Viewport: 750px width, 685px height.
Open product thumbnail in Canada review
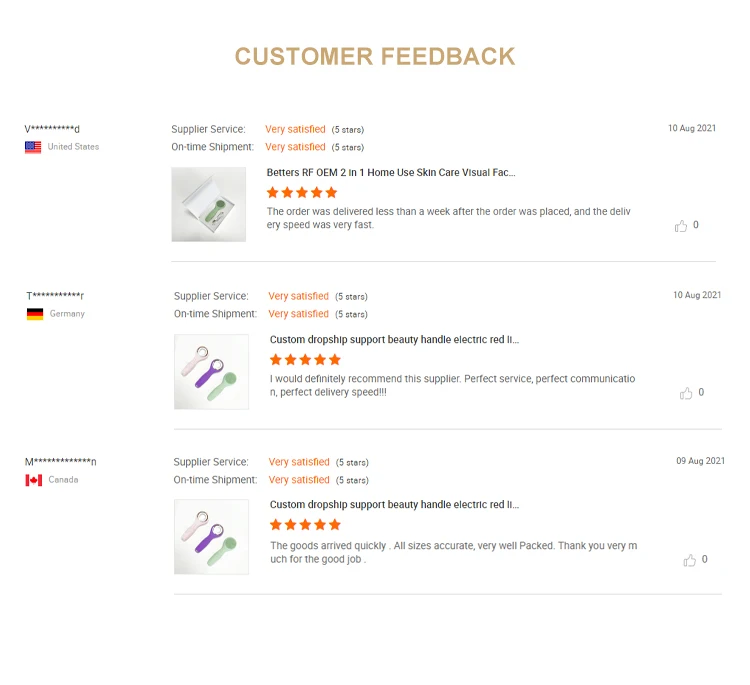[x=211, y=537]
